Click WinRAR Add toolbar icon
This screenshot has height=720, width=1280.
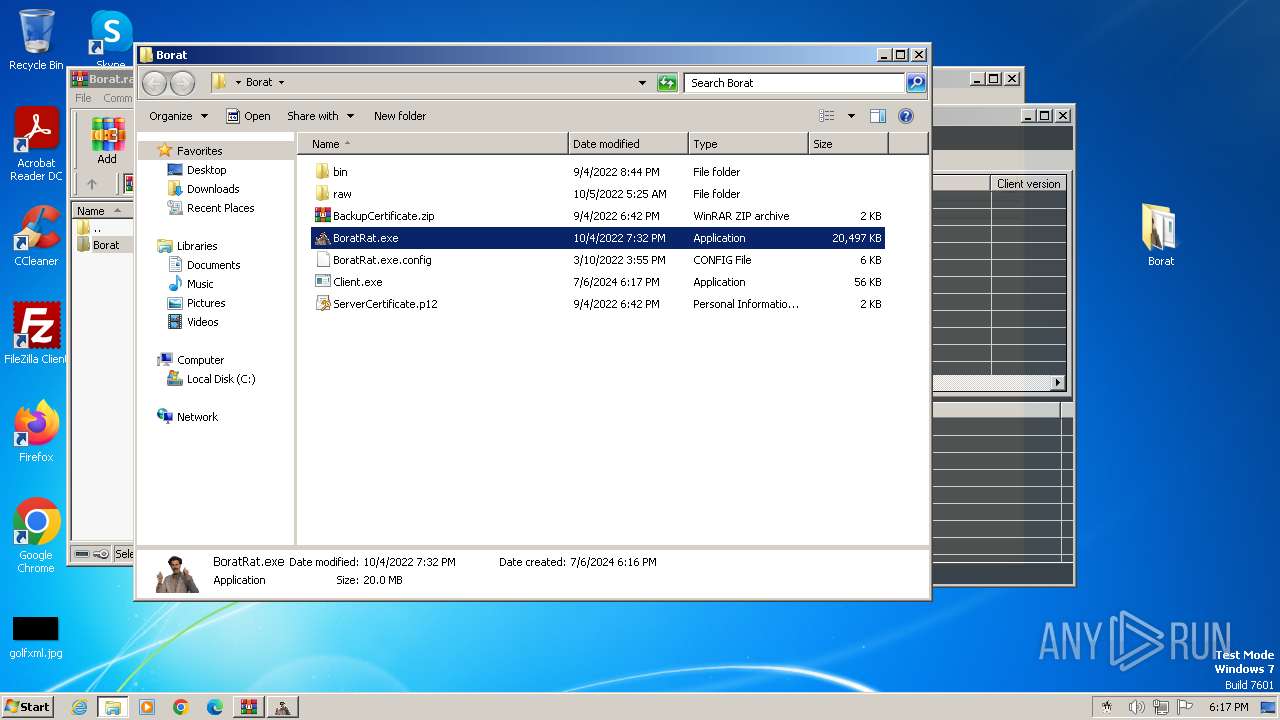click(x=107, y=141)
